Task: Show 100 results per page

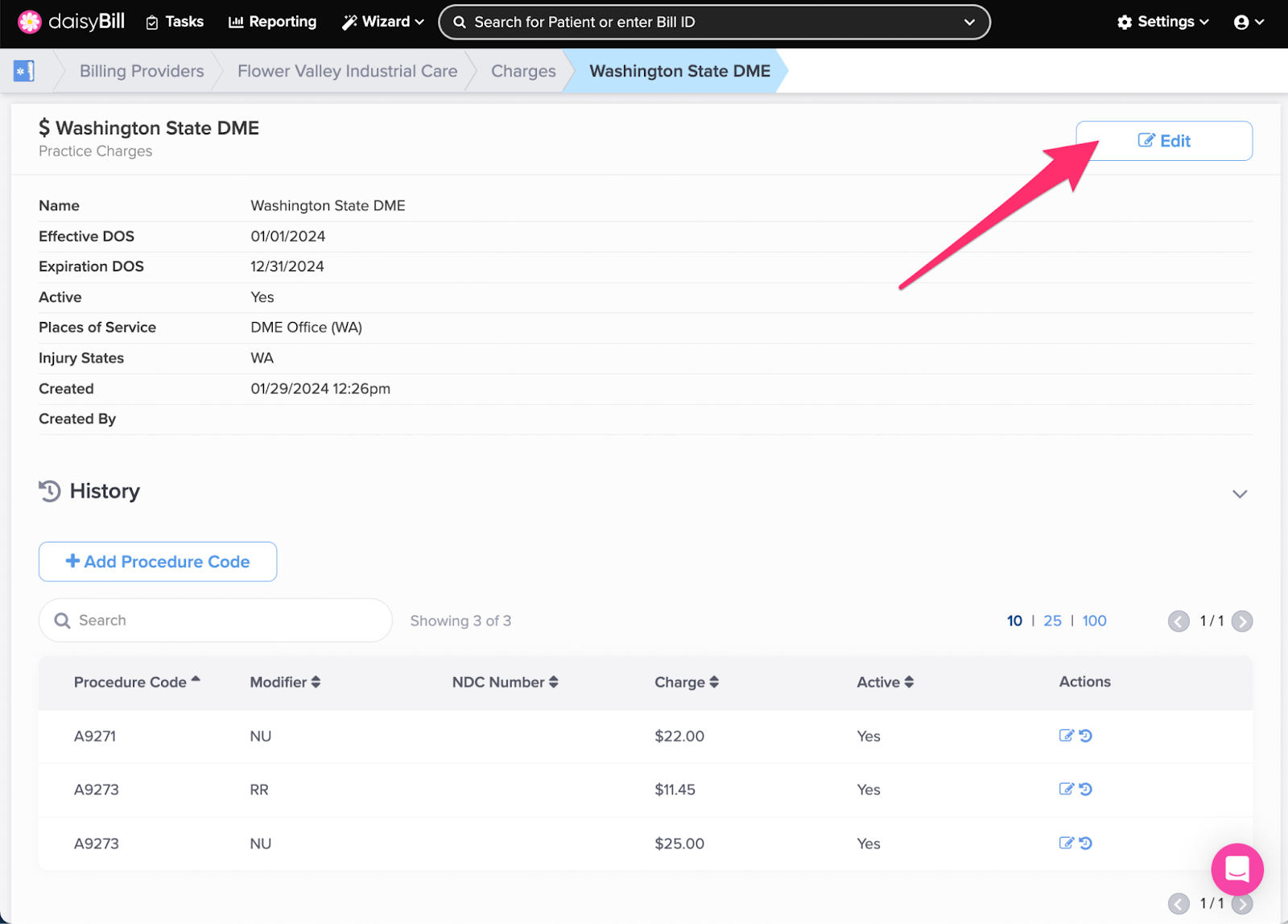Action: (1094, 621)
